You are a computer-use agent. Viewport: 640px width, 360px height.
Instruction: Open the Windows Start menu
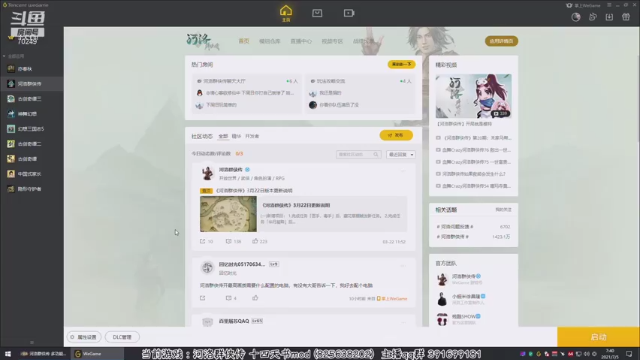(x=8, y=354)
